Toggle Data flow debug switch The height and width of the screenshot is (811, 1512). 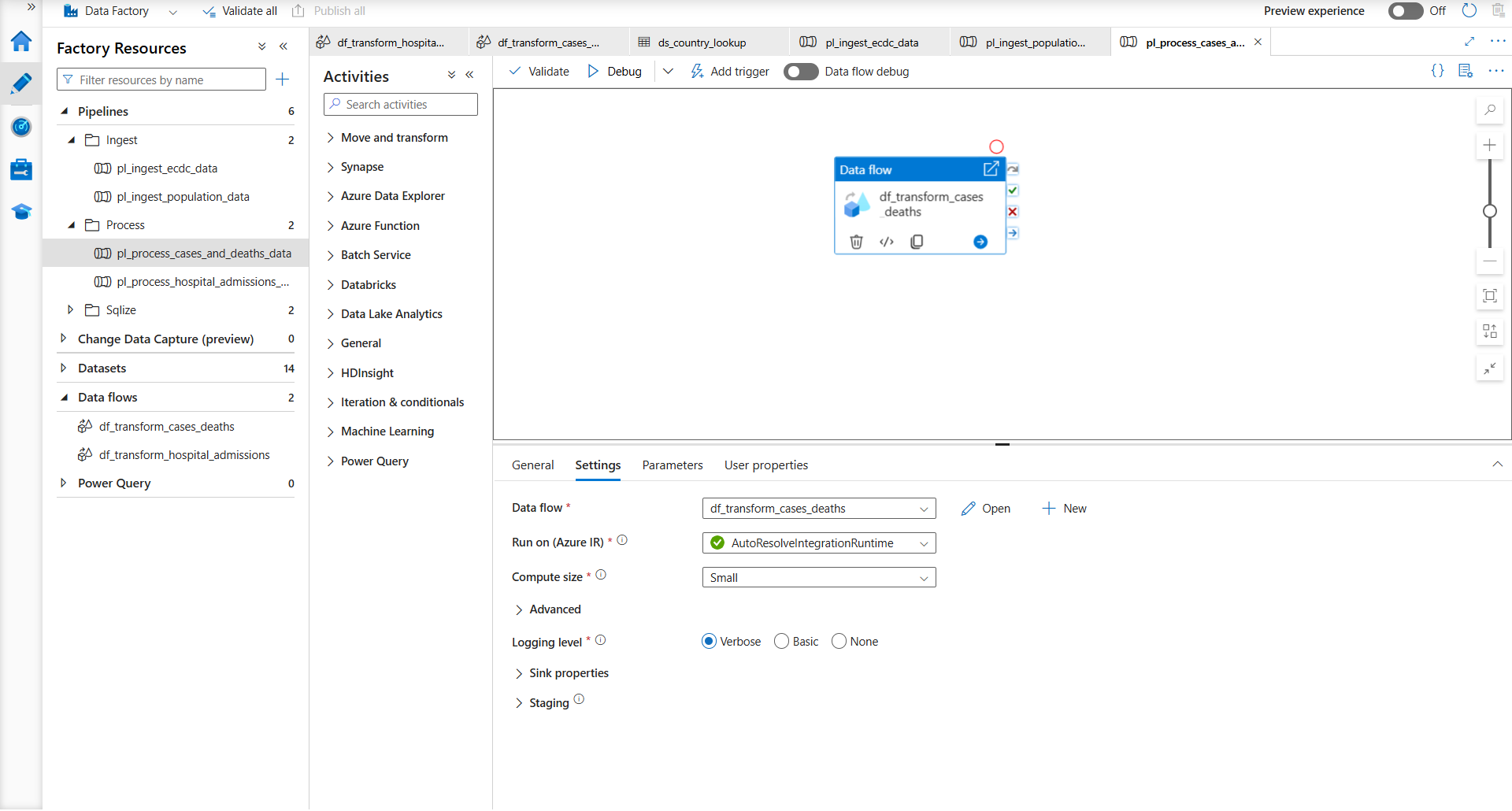click(x=801, y=72)
